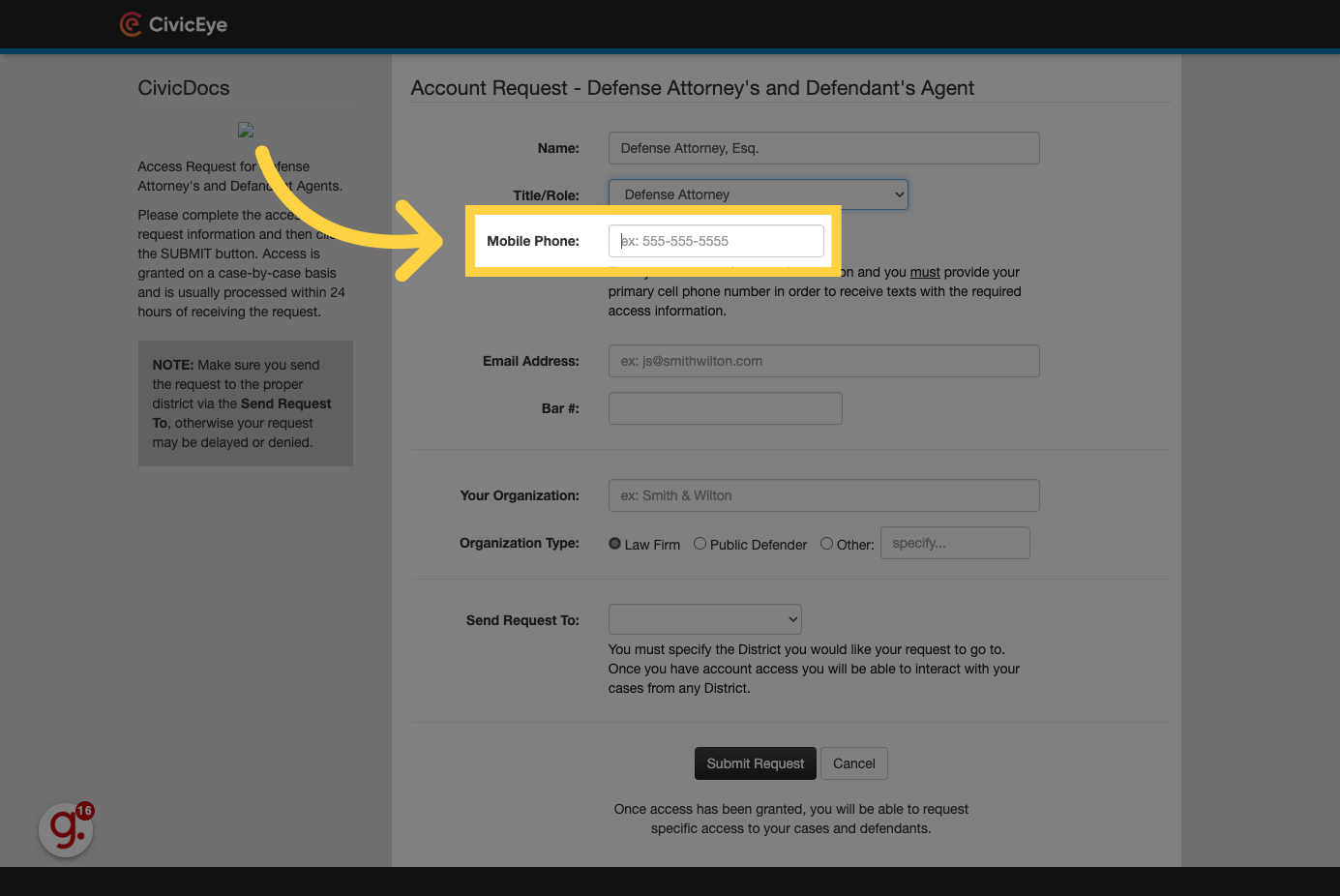Open the Title/Role dropdown
1340x896 pixels.
tap(758, 194)
